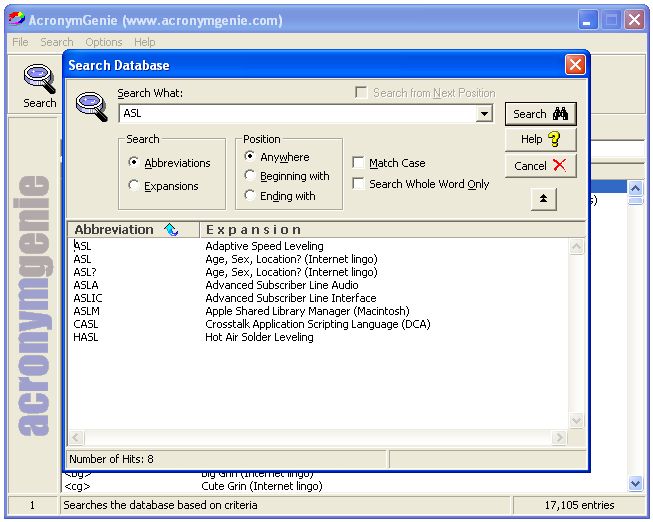
Task: Select the ASLM Apple Shared Library Manager row
Action: (x=319, y=311)
